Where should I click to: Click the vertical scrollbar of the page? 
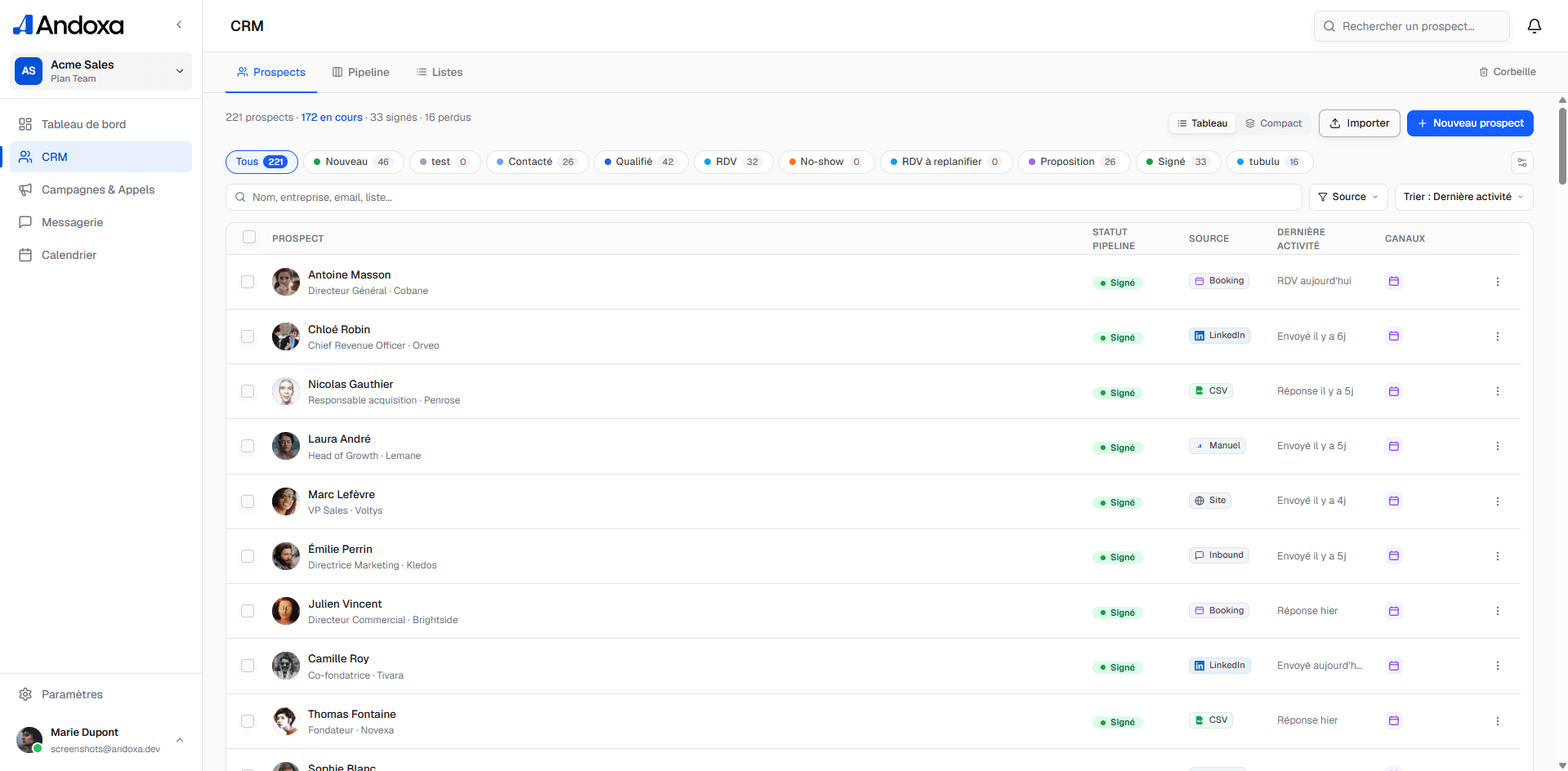tap(1562, 147)
